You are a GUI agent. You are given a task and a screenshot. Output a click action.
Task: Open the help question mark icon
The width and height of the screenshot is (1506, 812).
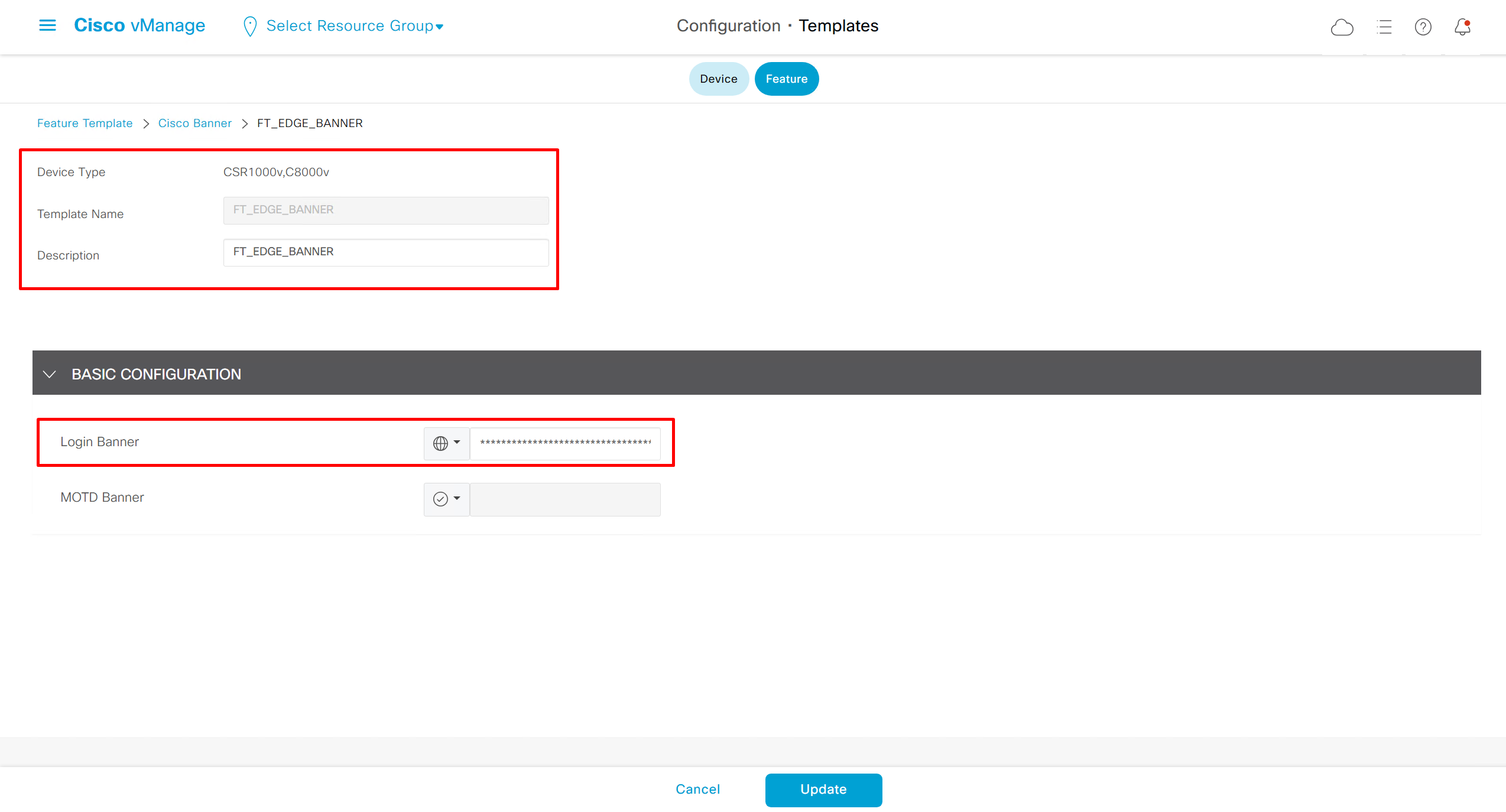[x=1423, y=27]
